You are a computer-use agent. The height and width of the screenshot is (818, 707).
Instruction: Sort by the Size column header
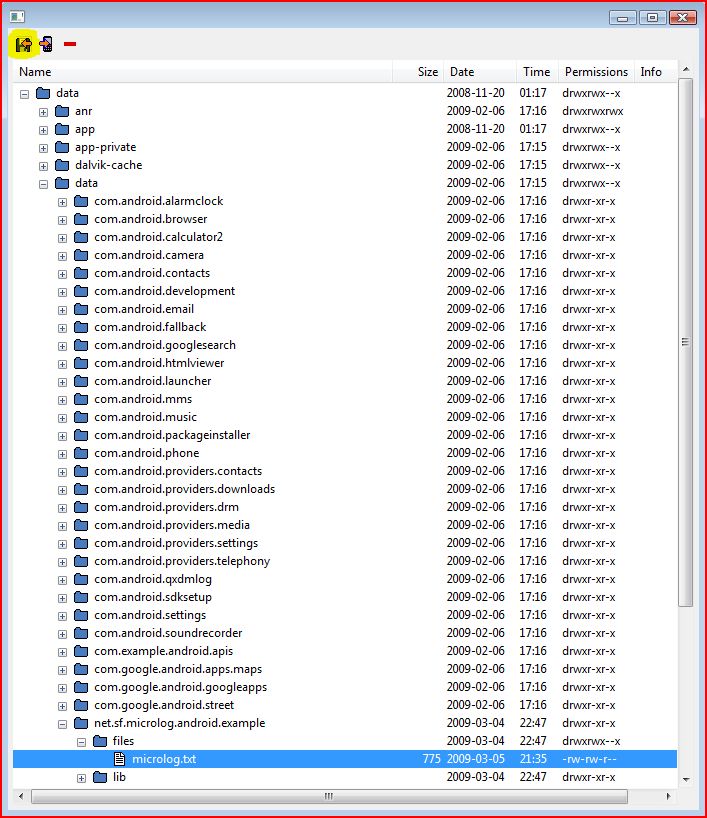(418, 71)
